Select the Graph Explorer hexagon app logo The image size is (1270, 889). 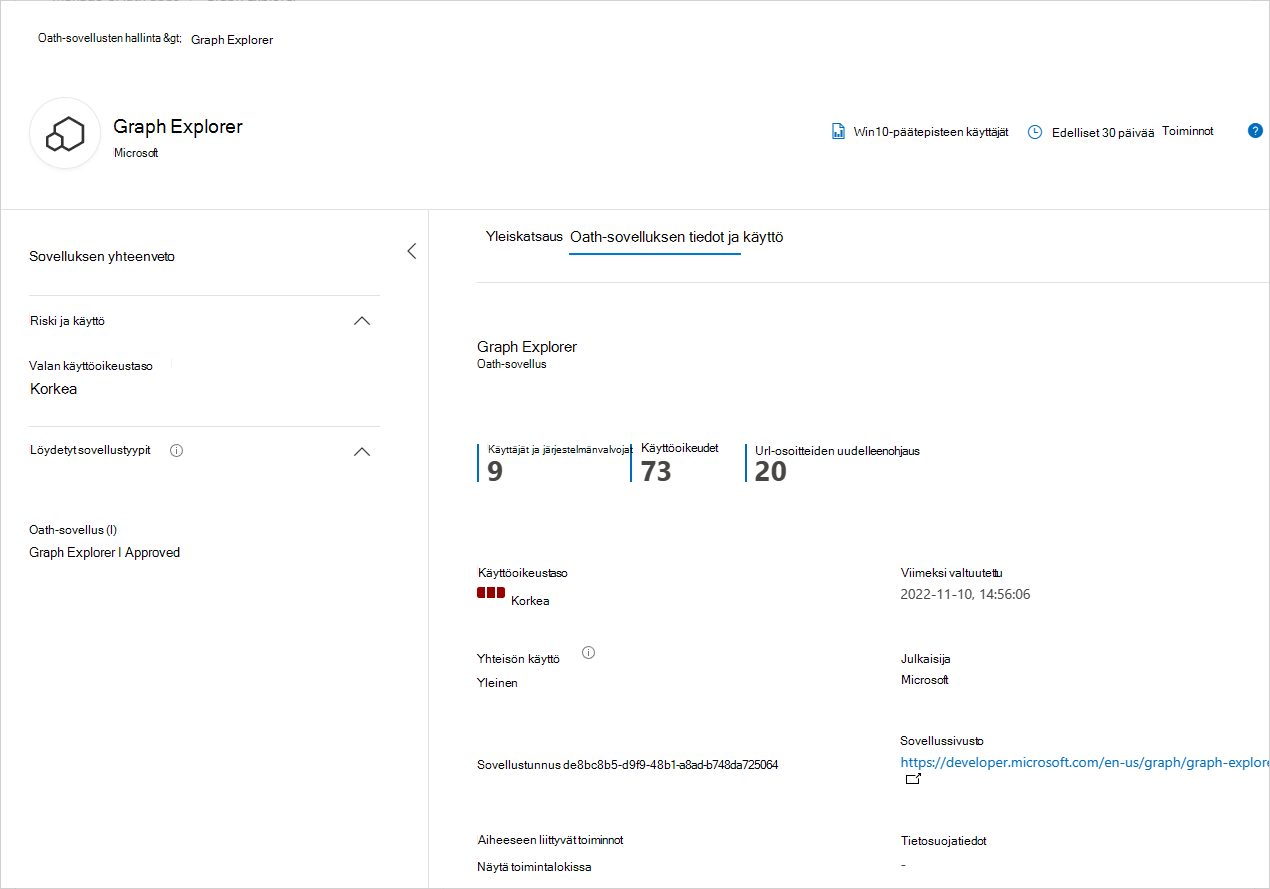(x=64, y=131)
